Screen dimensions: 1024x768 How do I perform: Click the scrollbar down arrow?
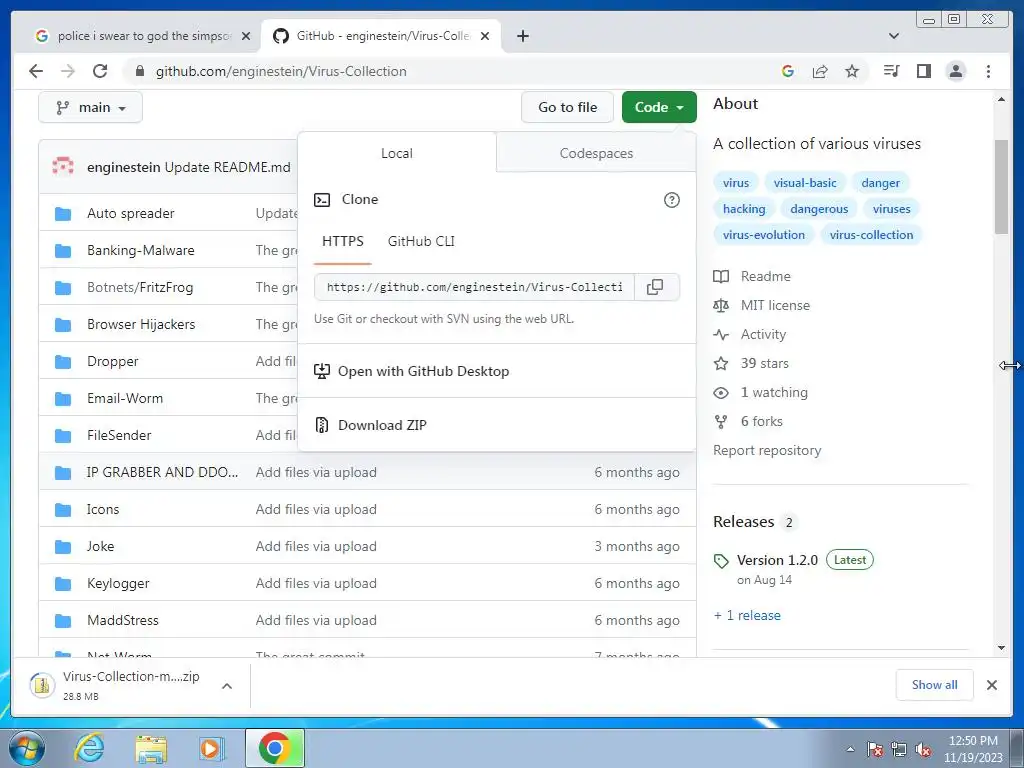(1001, 648)
